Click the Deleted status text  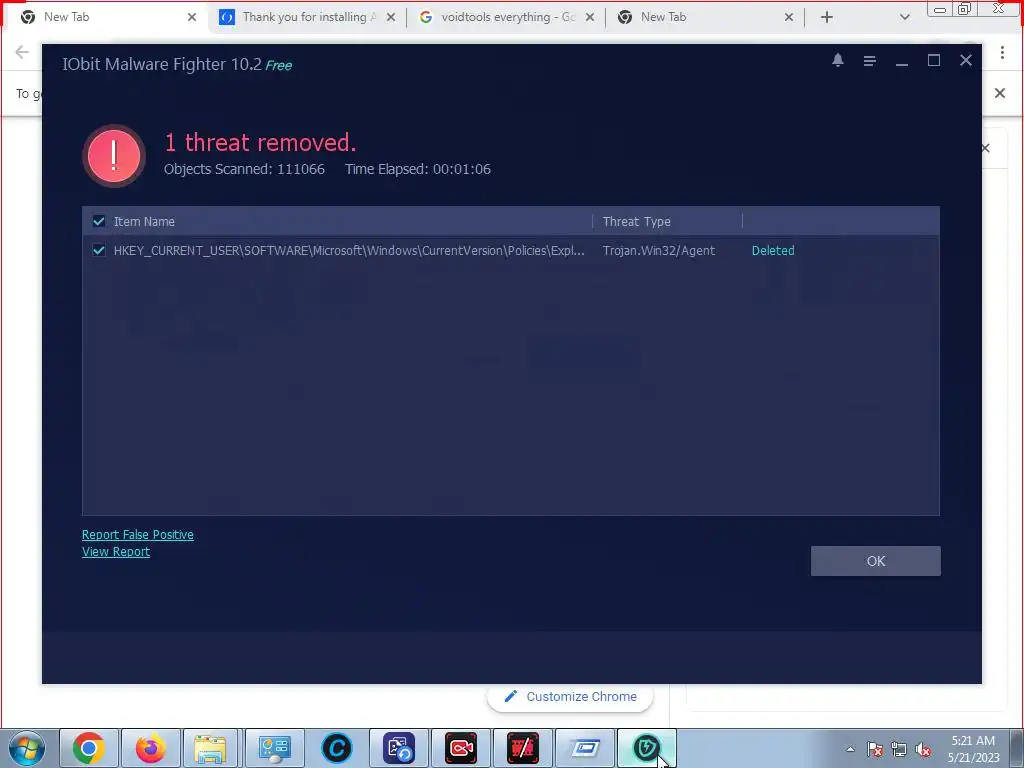click(x=773, y=250)
